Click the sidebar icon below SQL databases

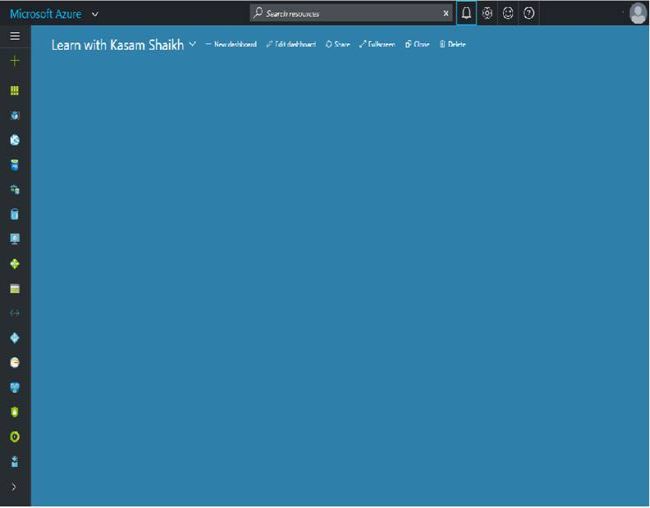[15, 190]
